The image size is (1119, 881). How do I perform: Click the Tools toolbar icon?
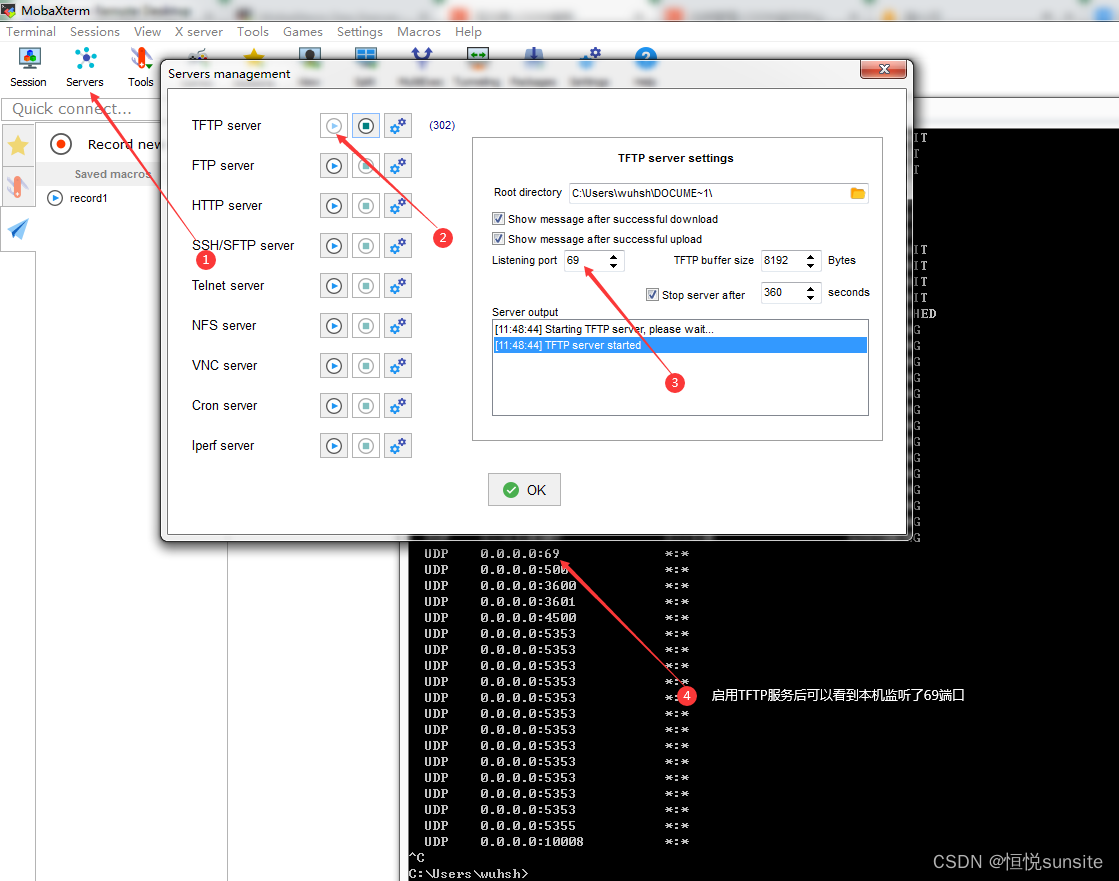coord(141,67)
